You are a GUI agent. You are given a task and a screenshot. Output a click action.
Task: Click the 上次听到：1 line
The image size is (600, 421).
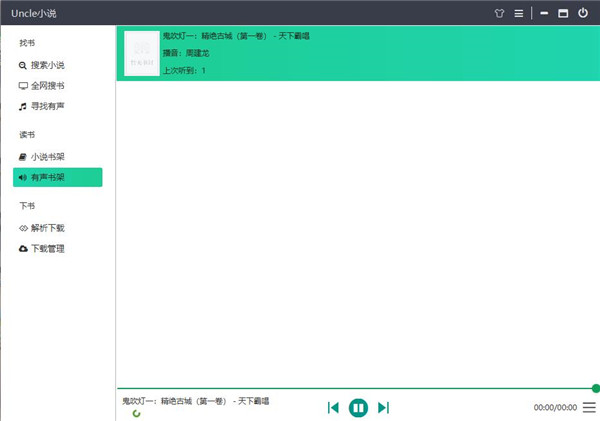[x=184, y=70]
